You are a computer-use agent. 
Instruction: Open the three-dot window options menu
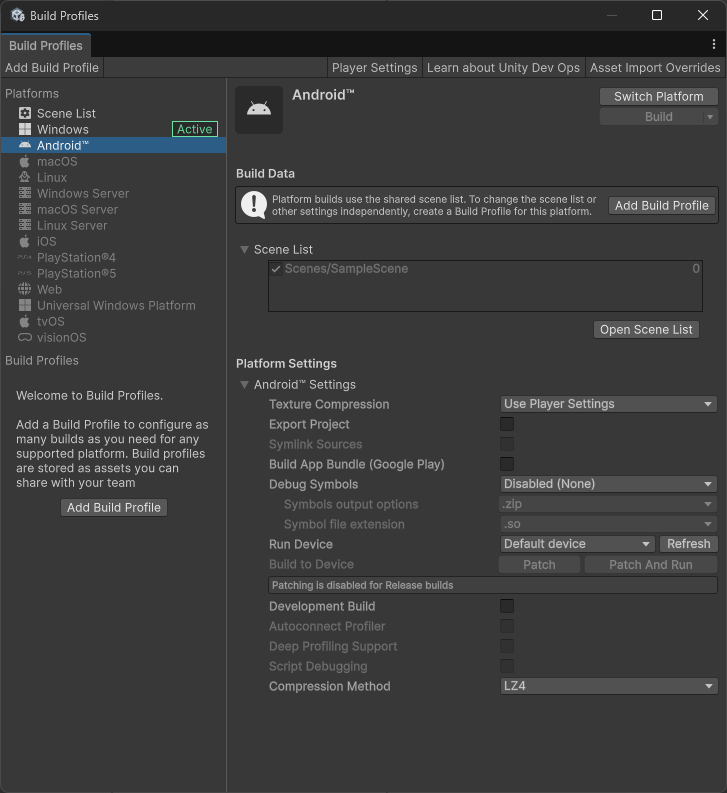pos(713,45)
